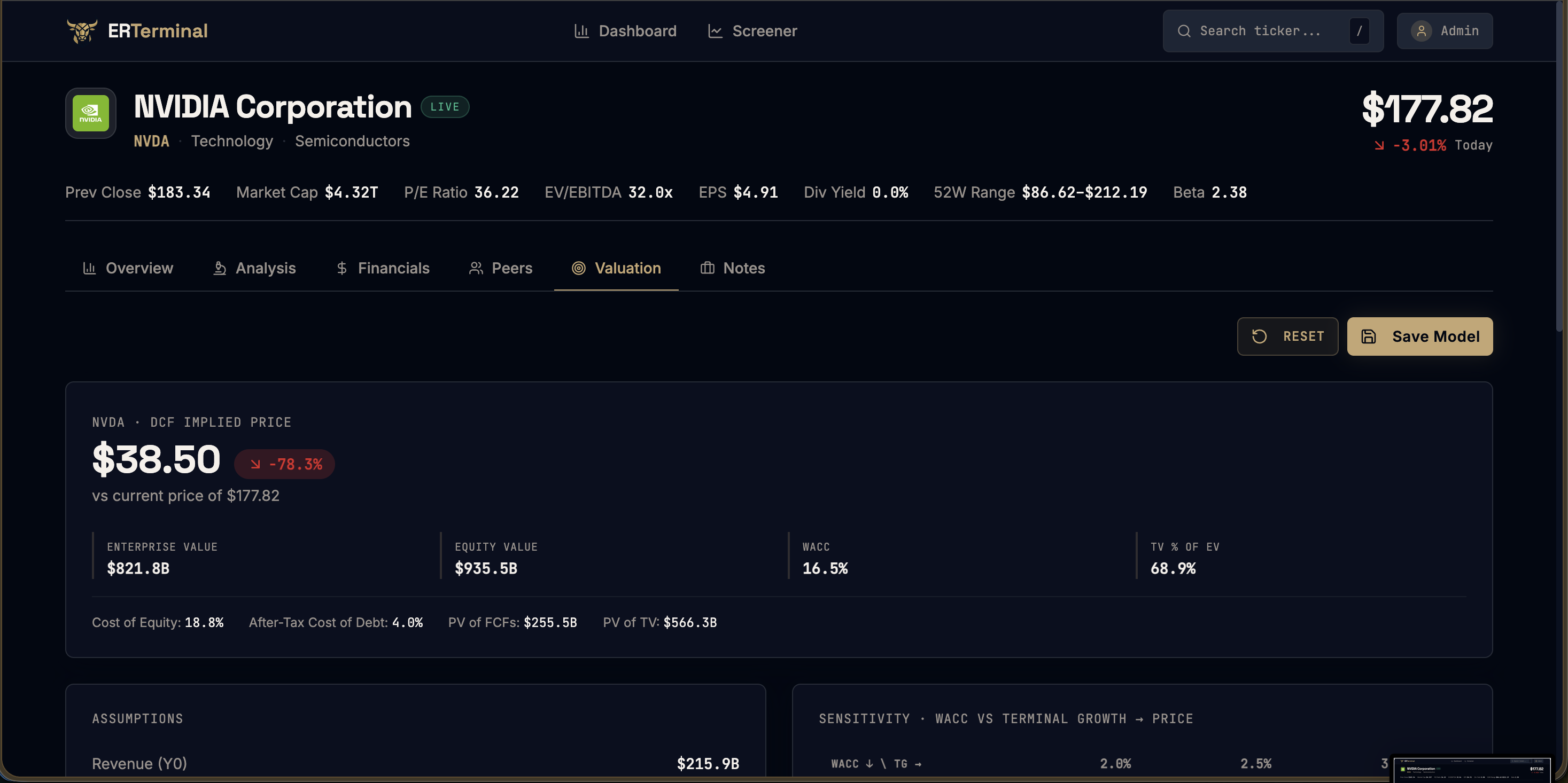Click the Reset circular arrow icon
Screen dimensions: 1568x783
point(1260,336)
